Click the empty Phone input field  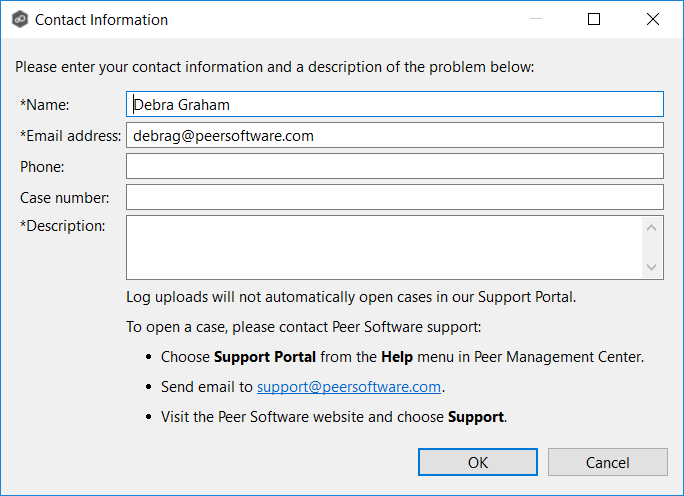[394, 166]
